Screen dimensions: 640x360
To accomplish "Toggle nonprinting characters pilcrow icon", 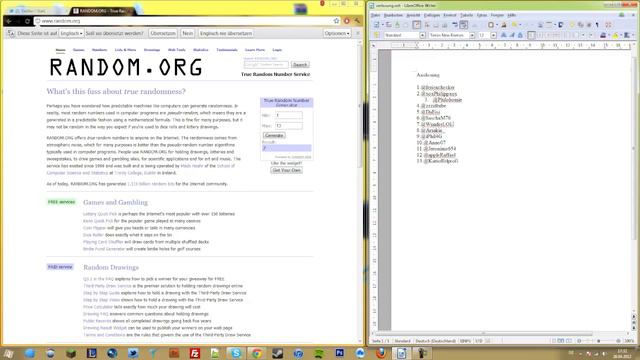I will (597, 25).
